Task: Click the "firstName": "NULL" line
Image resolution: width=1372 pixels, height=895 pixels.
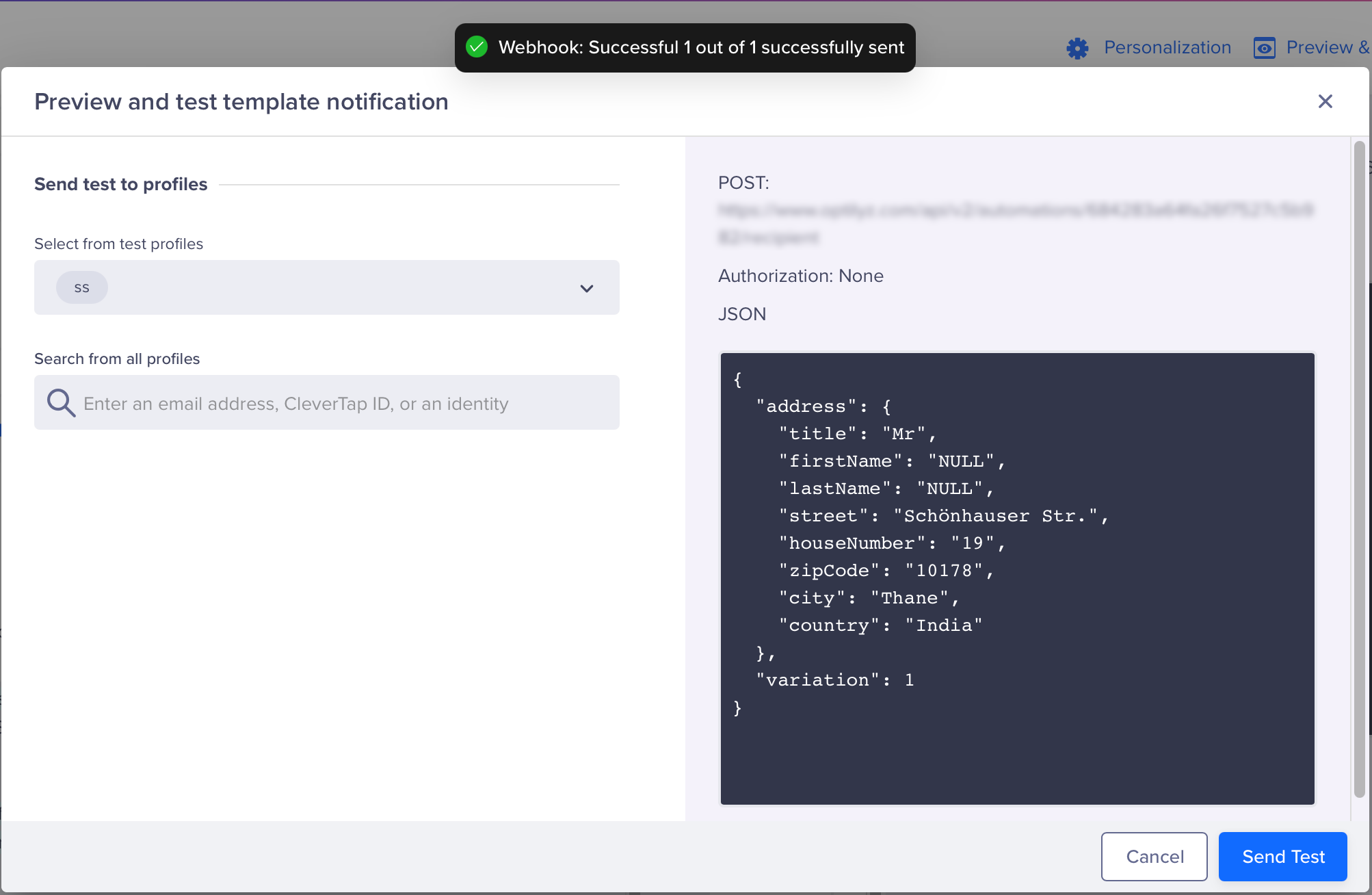Action: coord(892,461)
